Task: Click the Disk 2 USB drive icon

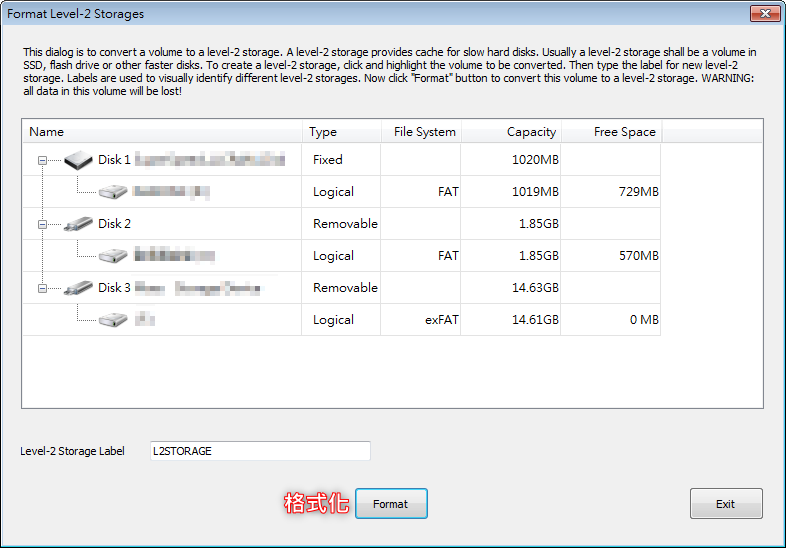Action: pos(78,224)
